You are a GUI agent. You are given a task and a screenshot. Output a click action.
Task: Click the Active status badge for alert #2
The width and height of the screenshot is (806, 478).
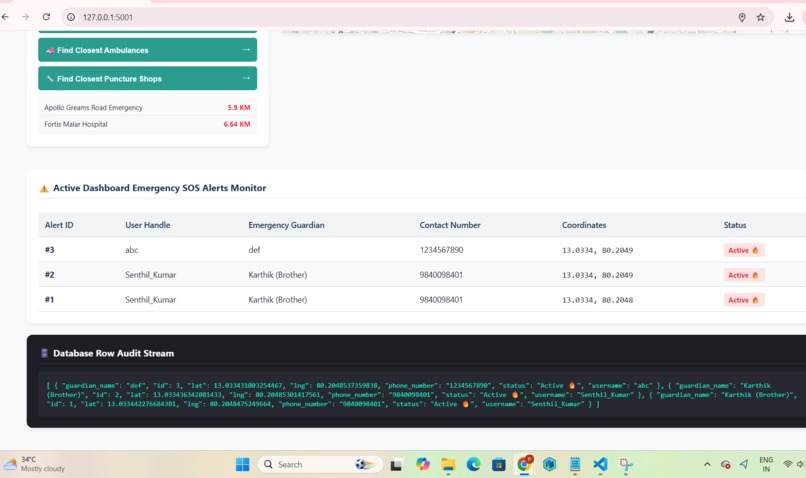coord(744,275)
